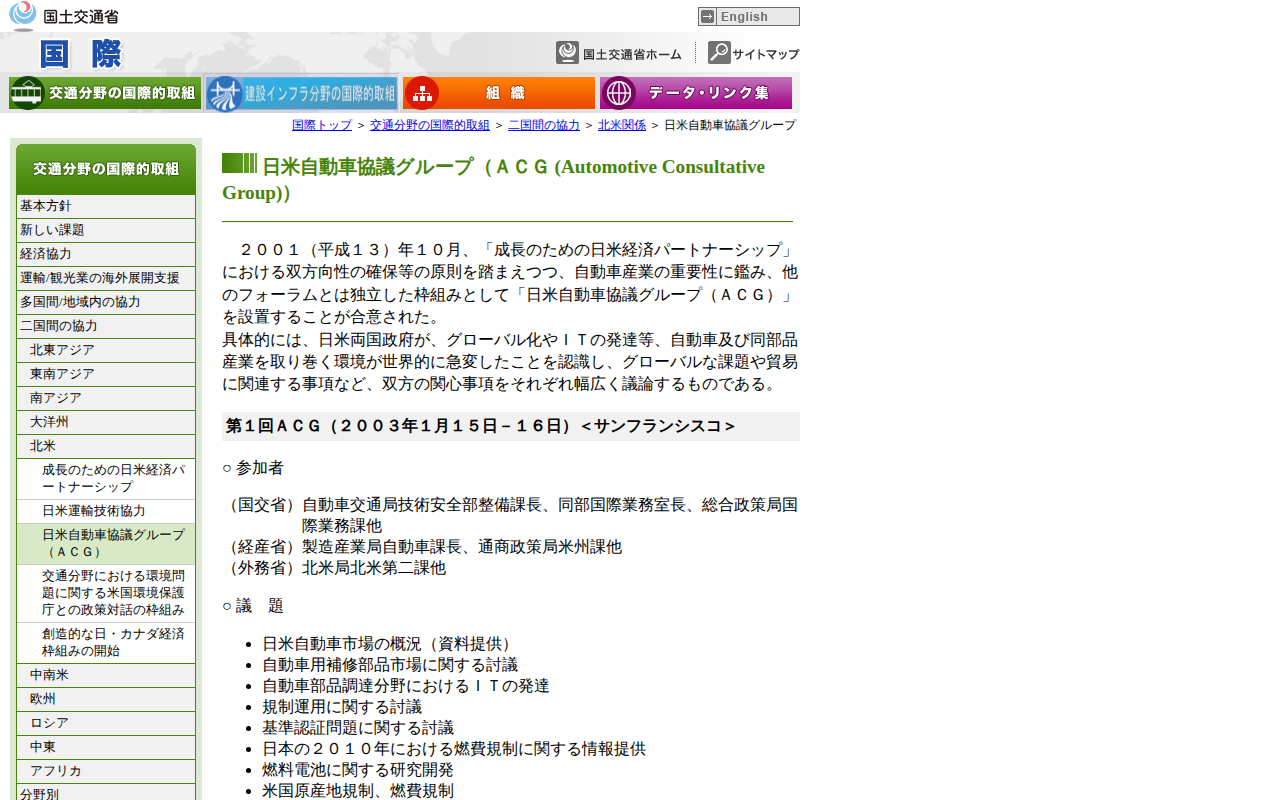Viewport: 1280px width, 800px height.
Task: Open the データ・リンク集 navigation tab
Action: (x=696, y=93)
